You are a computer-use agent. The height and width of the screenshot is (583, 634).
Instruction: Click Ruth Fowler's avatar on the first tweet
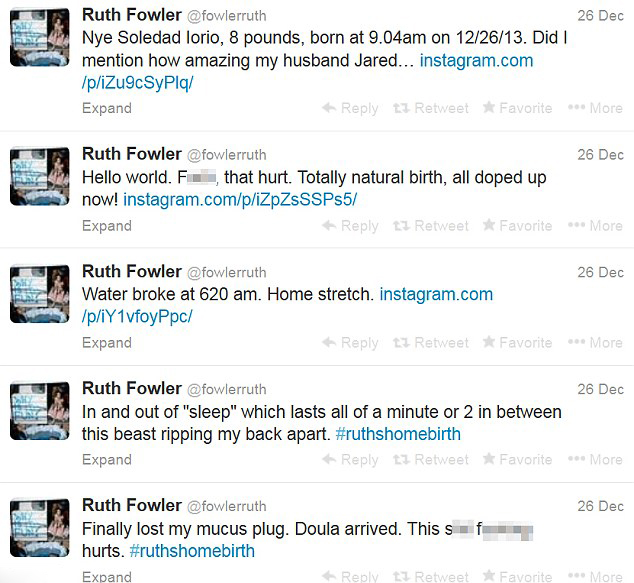pyautogui.click(x=40, y=38)
